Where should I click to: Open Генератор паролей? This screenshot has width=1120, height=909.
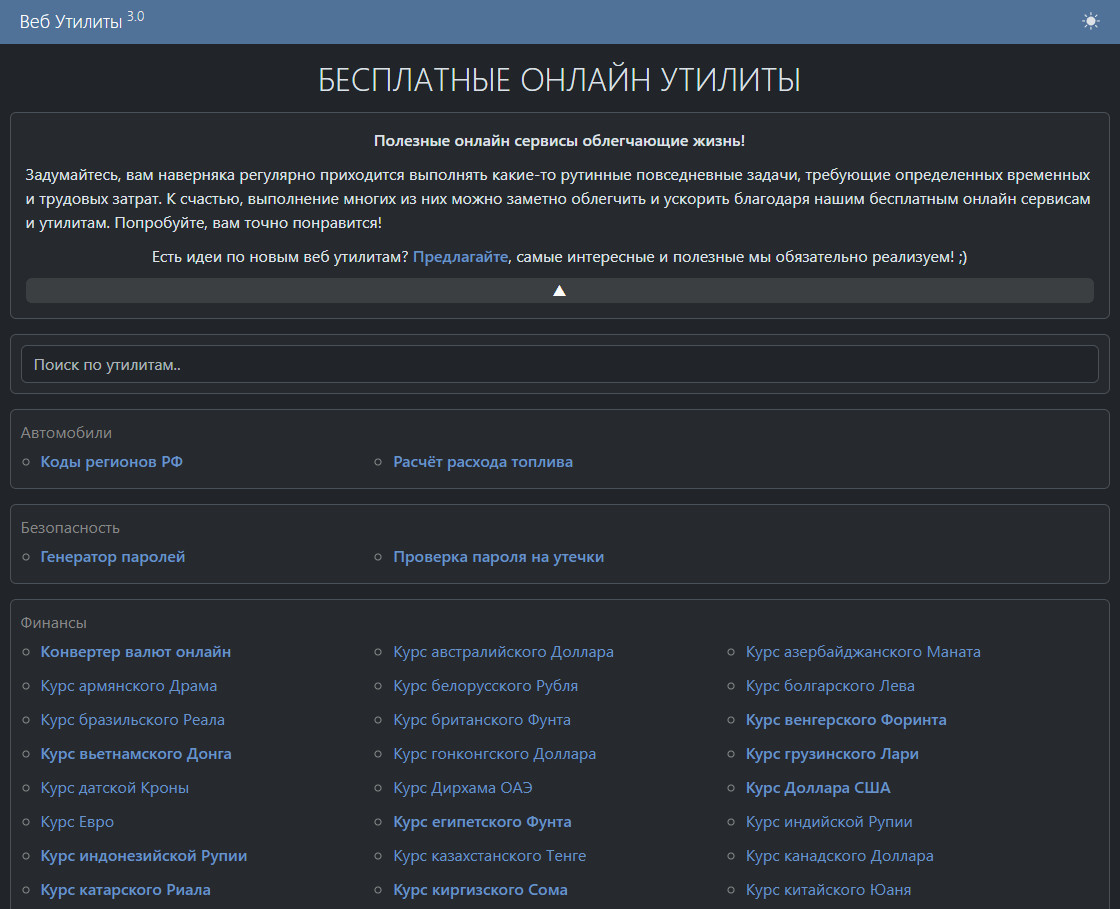113,557
